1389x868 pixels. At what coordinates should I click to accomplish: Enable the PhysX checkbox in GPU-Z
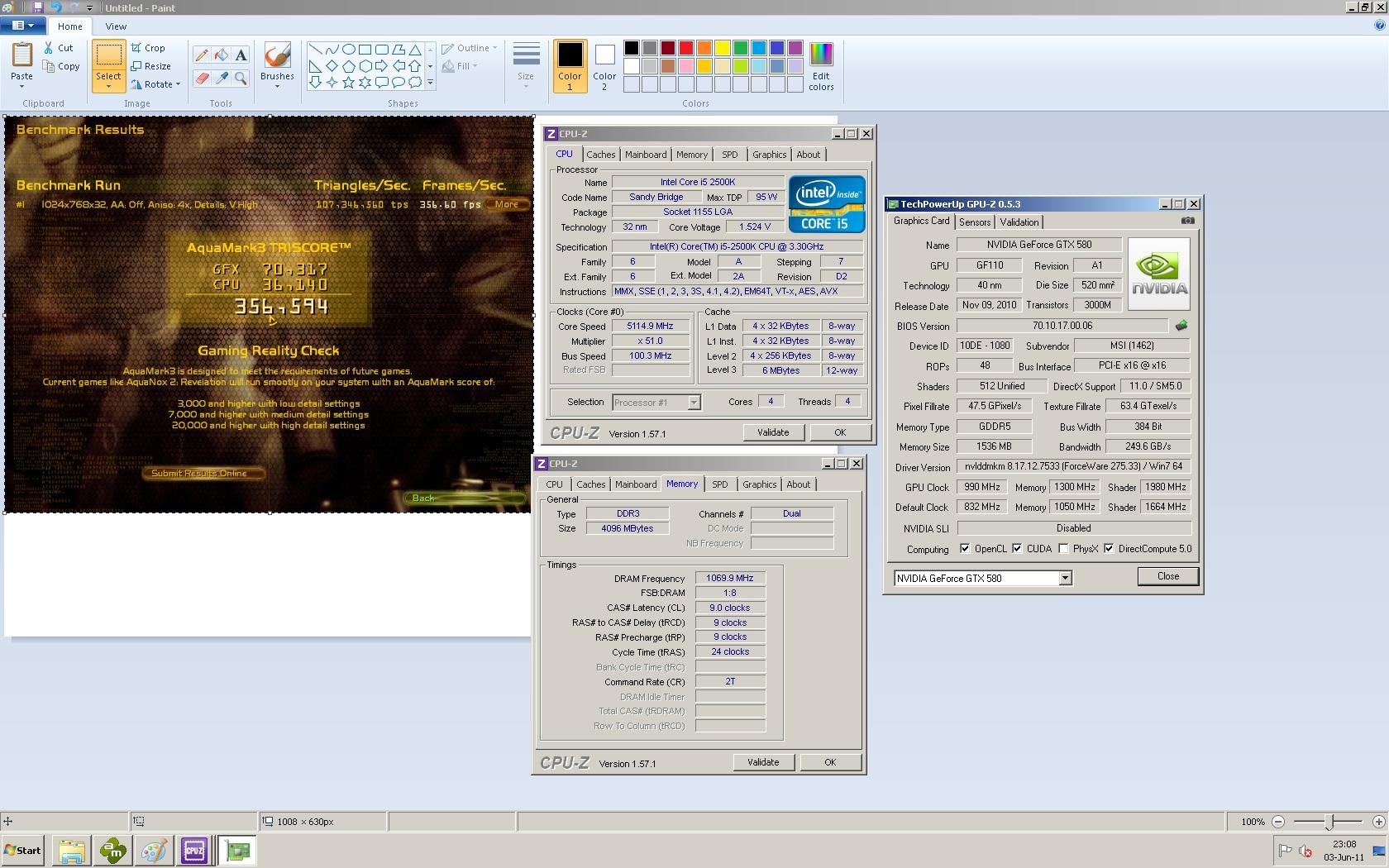pos(1063,549)
